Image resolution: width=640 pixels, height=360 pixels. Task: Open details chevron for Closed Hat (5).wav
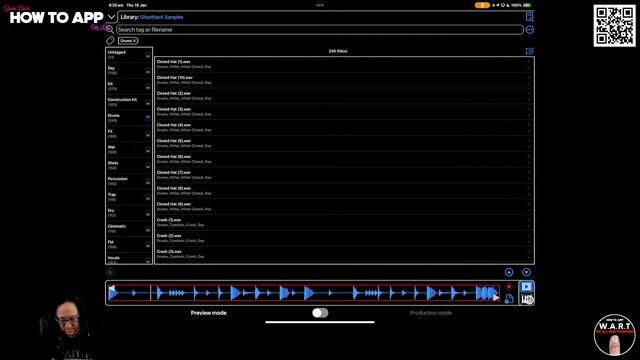[x=529, y=143]
